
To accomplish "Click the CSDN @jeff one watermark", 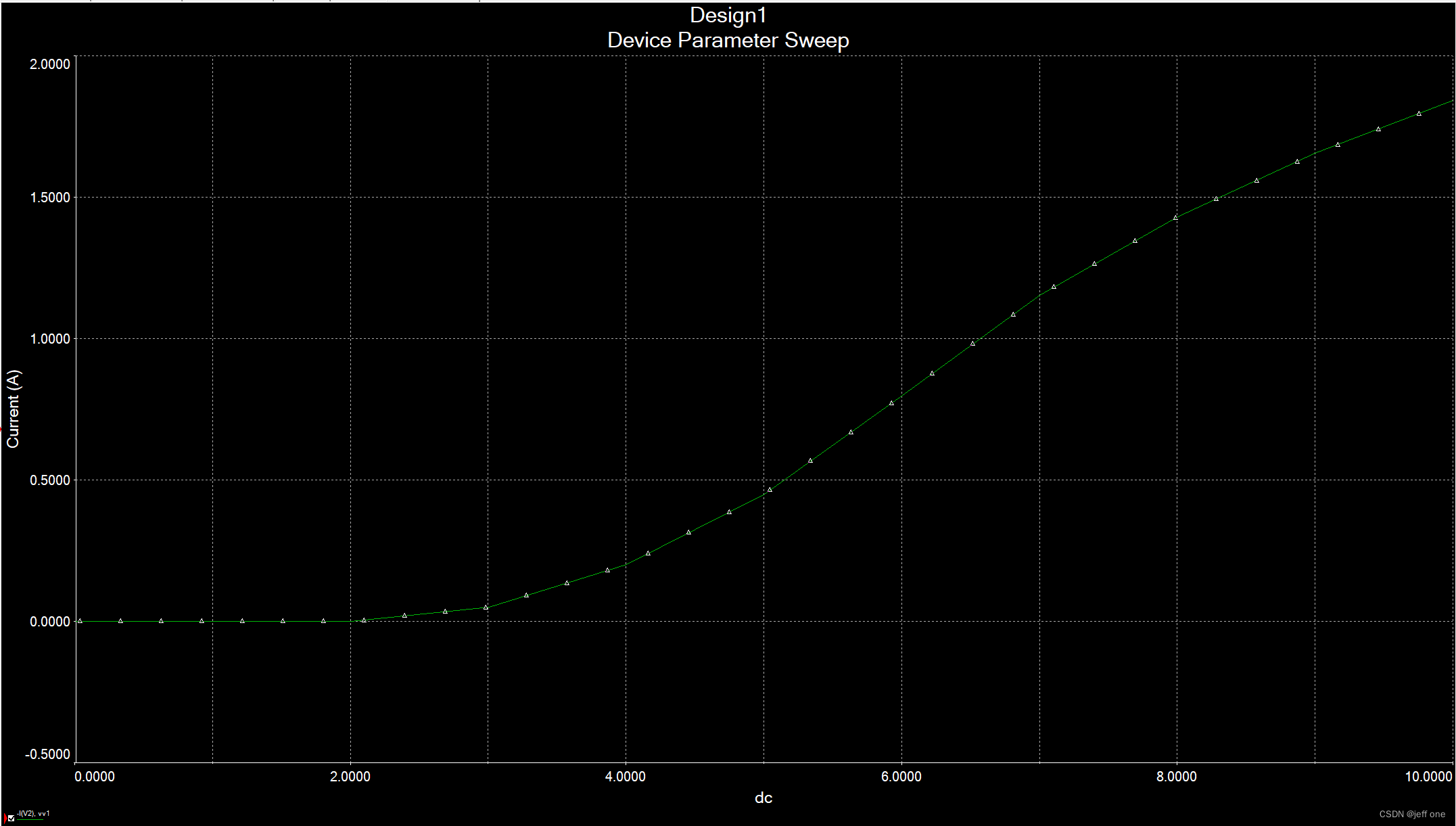I will coord(1411,814).
